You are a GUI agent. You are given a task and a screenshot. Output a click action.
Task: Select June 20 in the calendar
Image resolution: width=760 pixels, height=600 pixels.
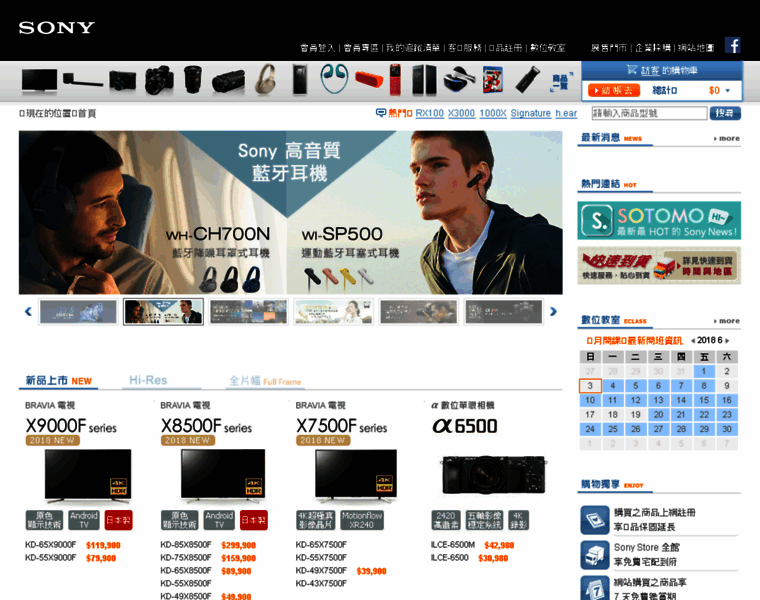(x=658, y=414)
